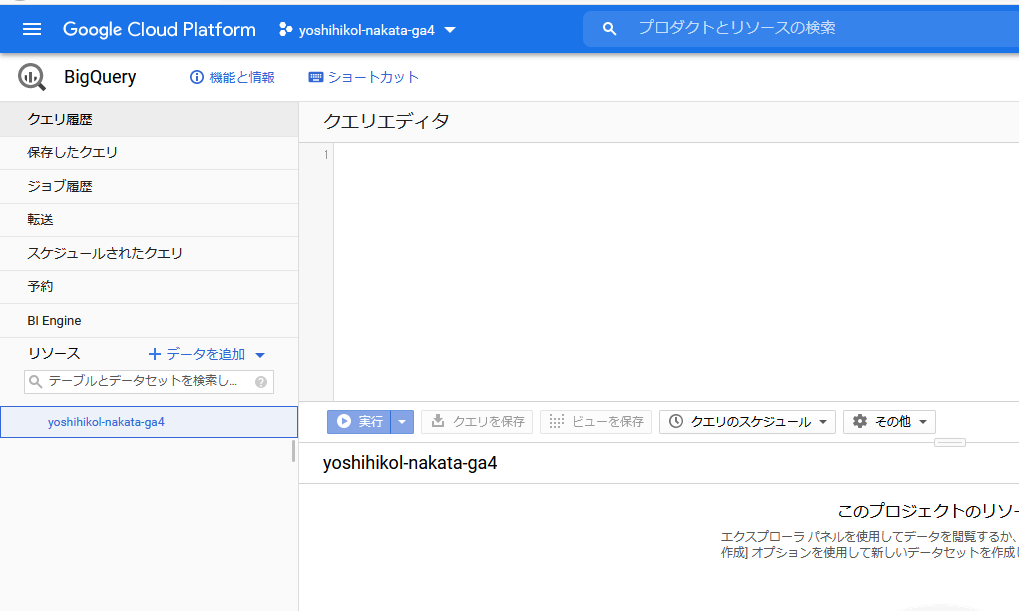Run the query with 実行 button
1019x611 pixels.
(x=359, y=422)
